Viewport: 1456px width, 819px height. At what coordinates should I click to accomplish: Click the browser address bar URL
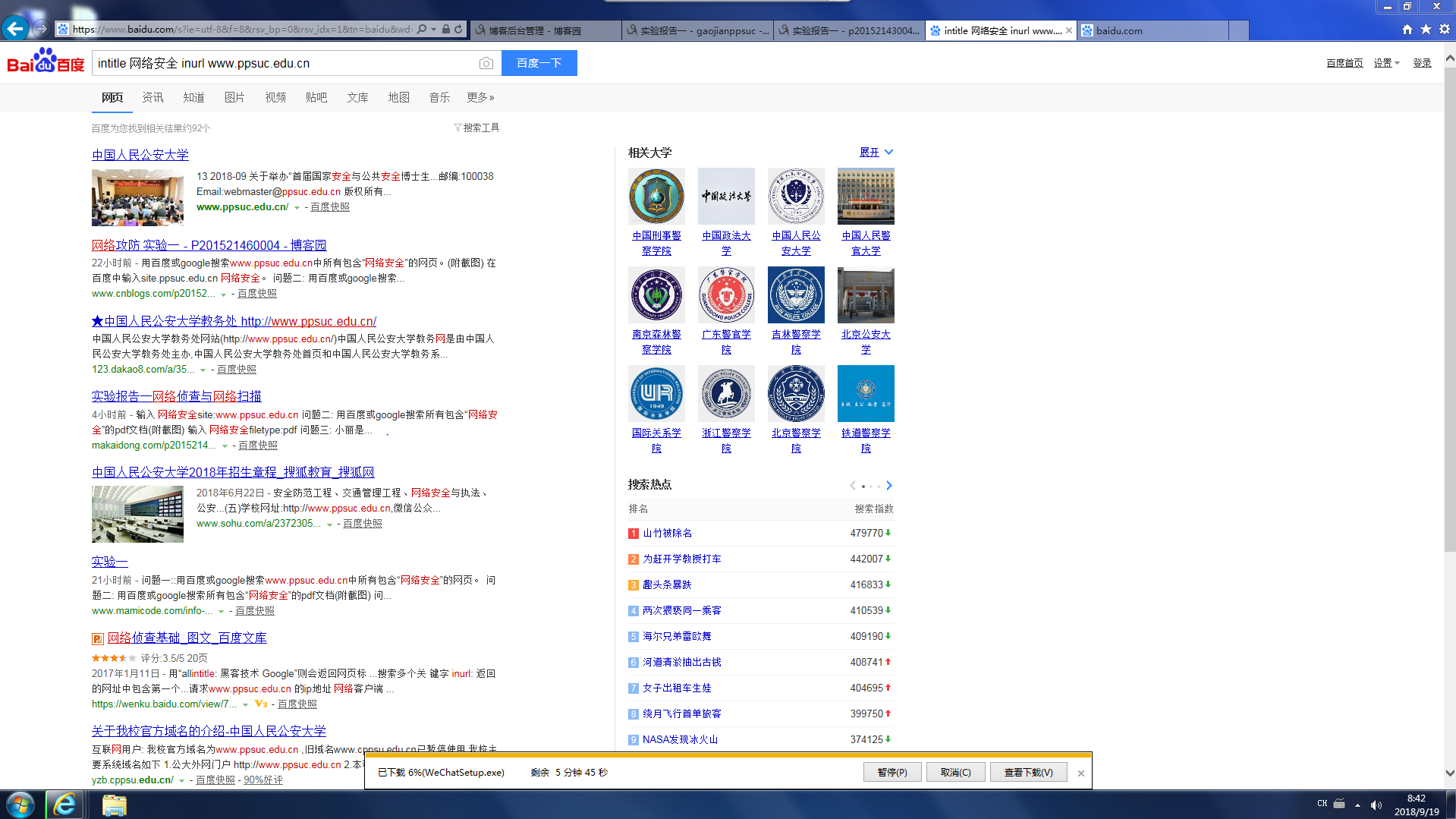pyautogui.click(x=243, y=30)
